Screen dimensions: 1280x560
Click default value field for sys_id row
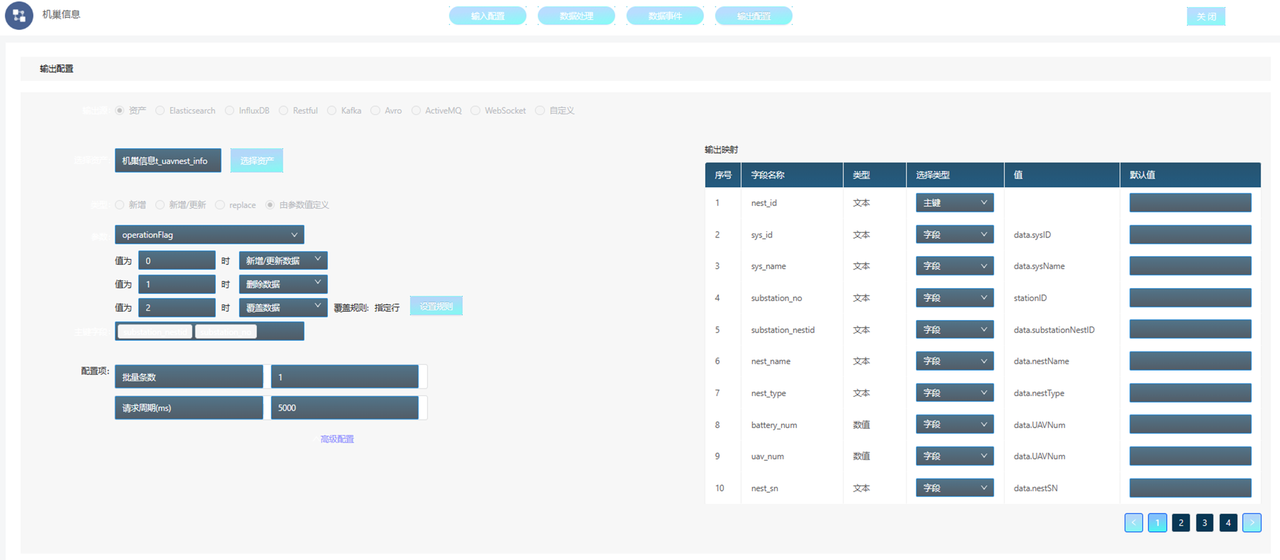1190,235
